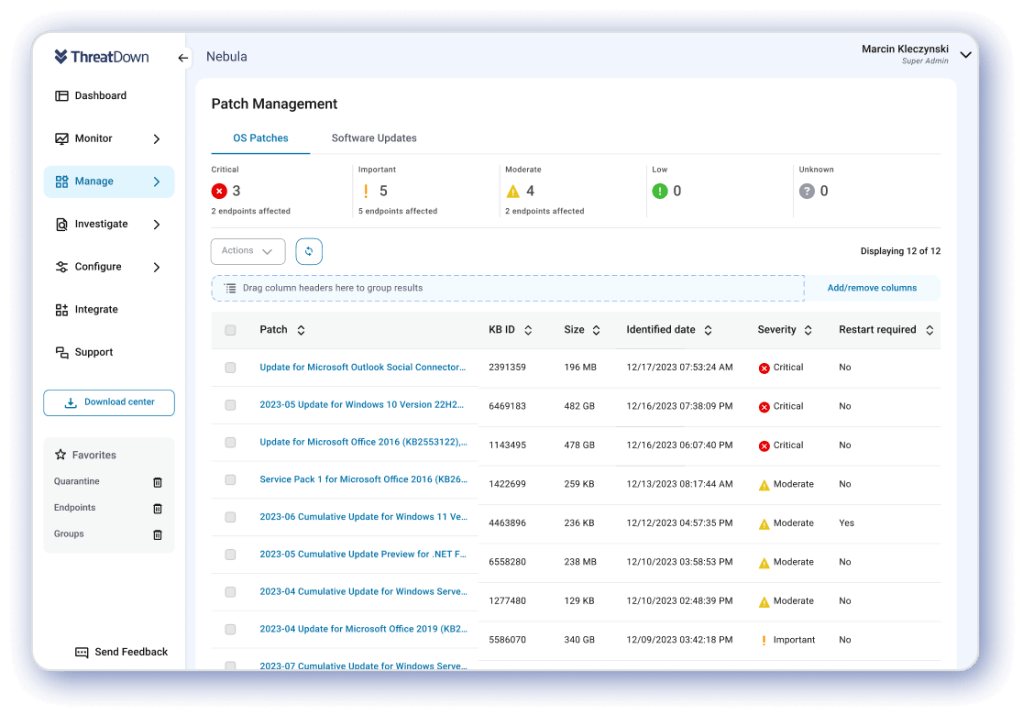The image size is (1023, 715).
Task: Click the Send Feedback button
Action: tap(121, 652)
